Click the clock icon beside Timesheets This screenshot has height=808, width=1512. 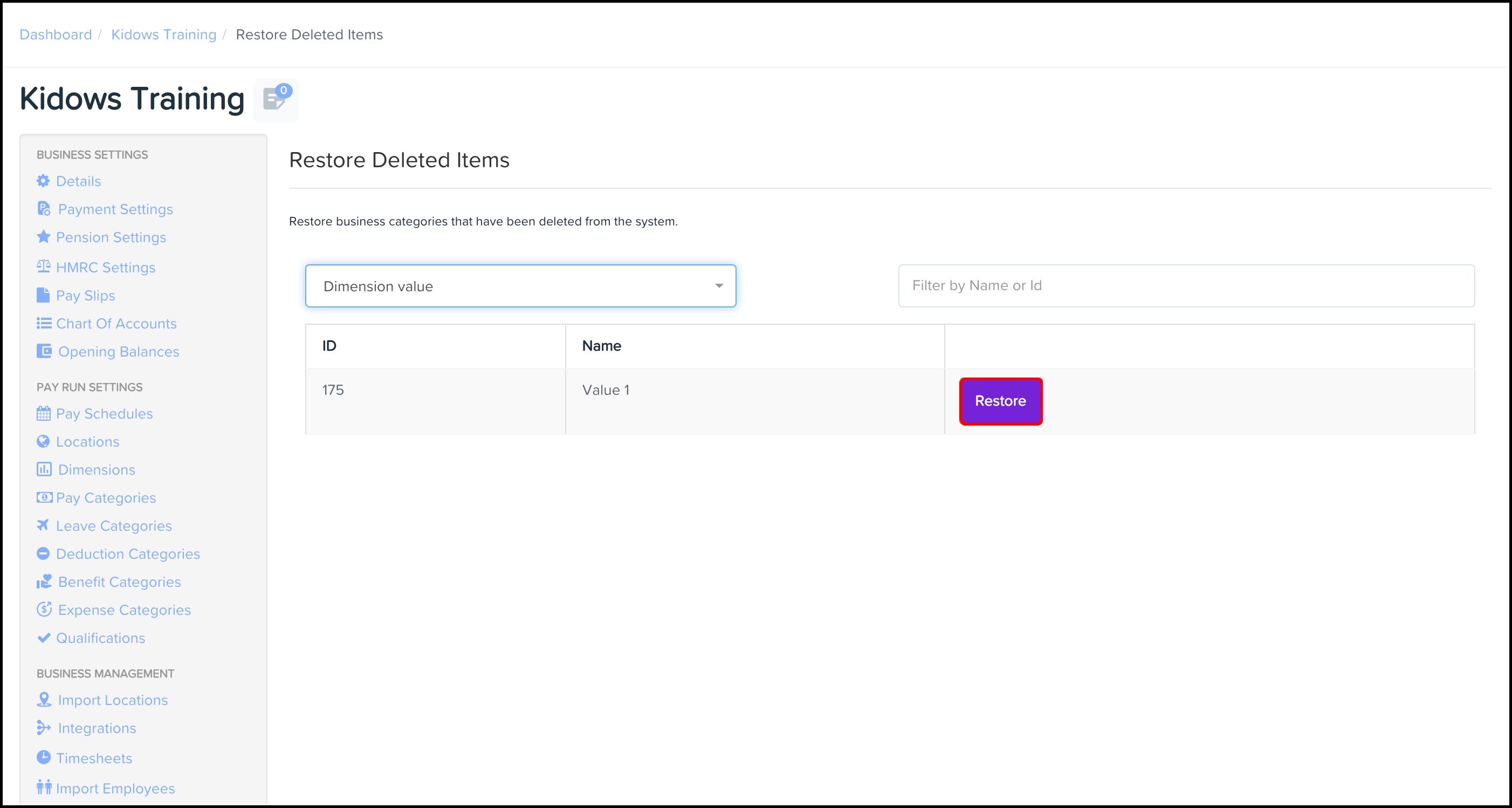pos(44,757)
